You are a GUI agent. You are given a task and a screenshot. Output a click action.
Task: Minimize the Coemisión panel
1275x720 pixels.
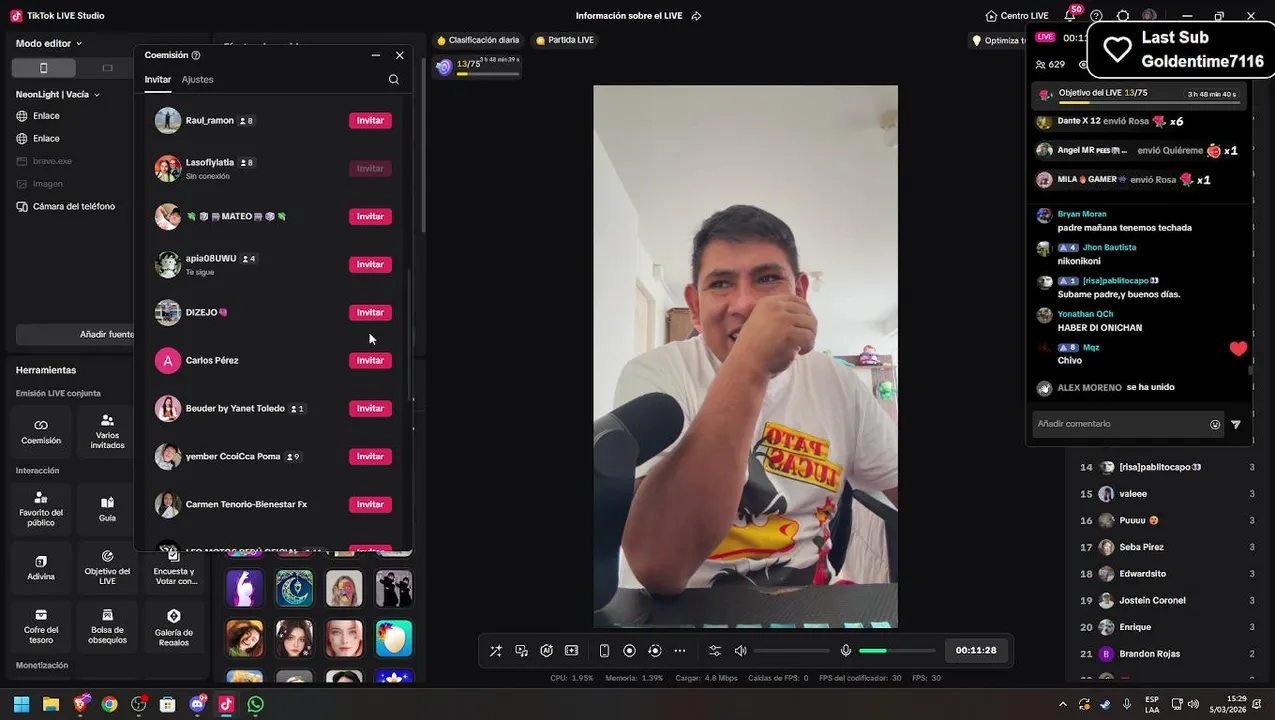coord(375,56)
